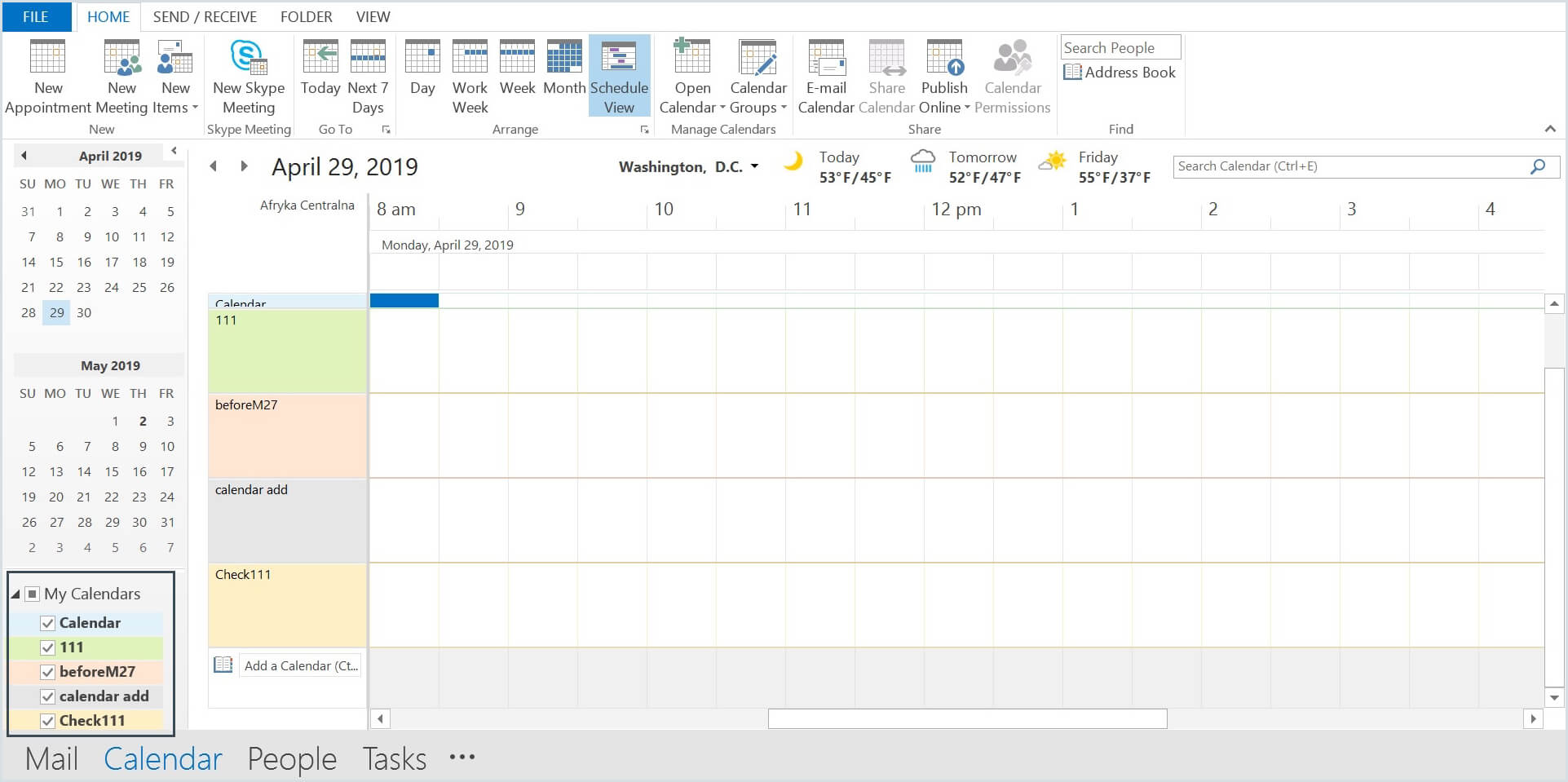Select the Schedule View

(619, 77)
